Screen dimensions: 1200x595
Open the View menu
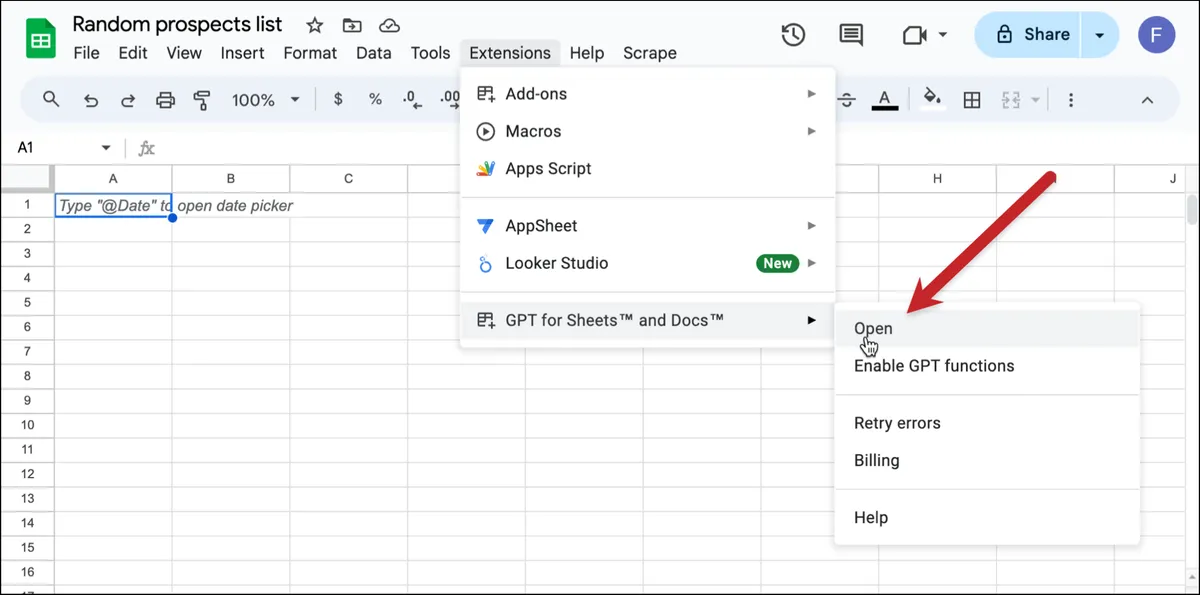184,53
